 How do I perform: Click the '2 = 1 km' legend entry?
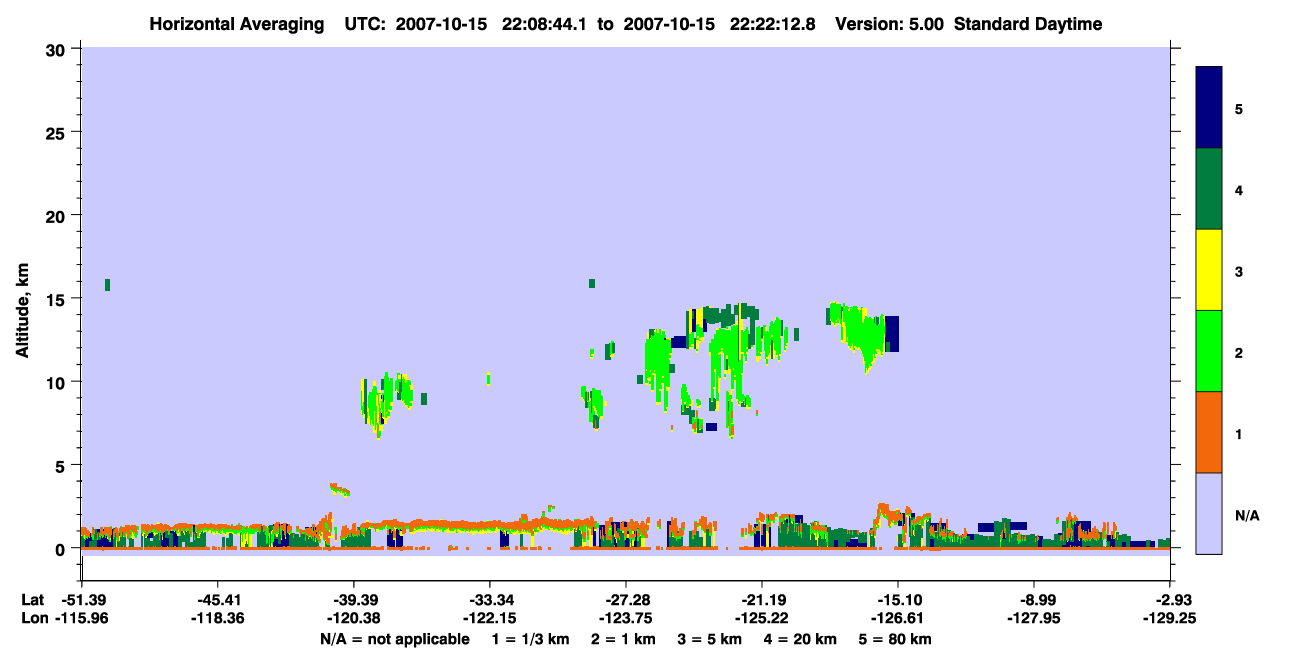(x=624, y=639)
